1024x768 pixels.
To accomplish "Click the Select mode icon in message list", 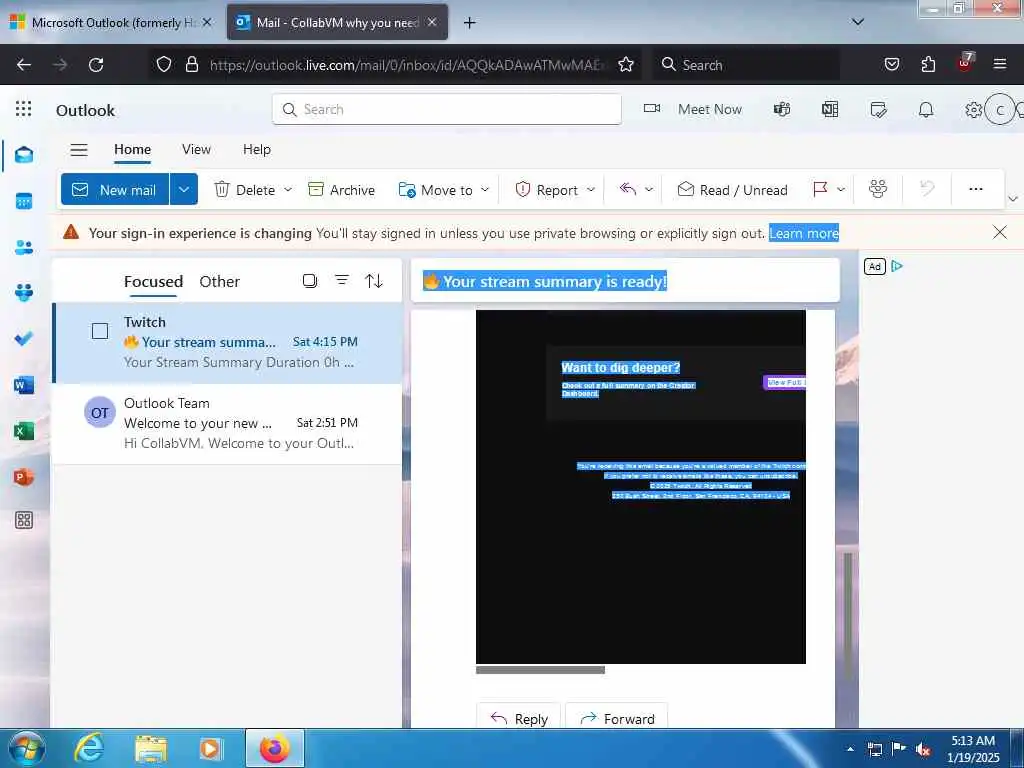I will (310, 281).
